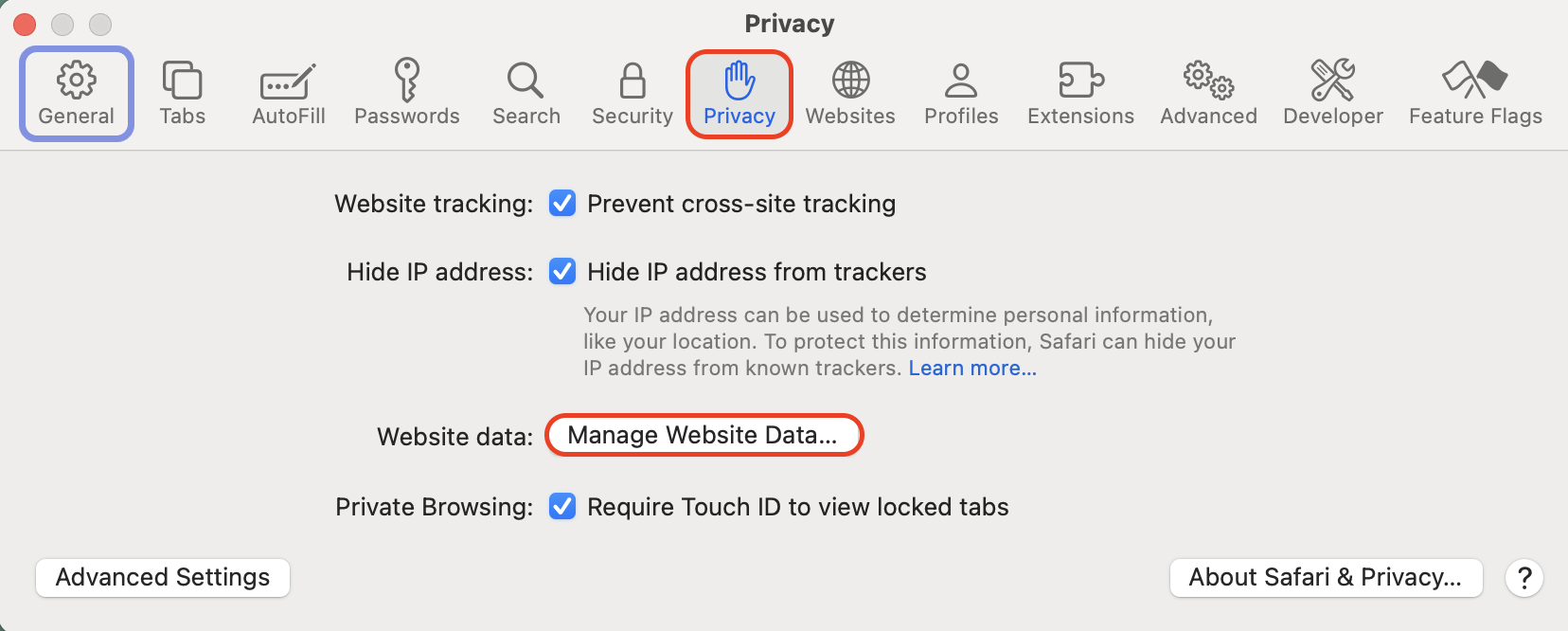The height and width of the screenshot is (631, 1568).
Task: Uncheck Hide IP address from trackers
Action: coord(562,272)
